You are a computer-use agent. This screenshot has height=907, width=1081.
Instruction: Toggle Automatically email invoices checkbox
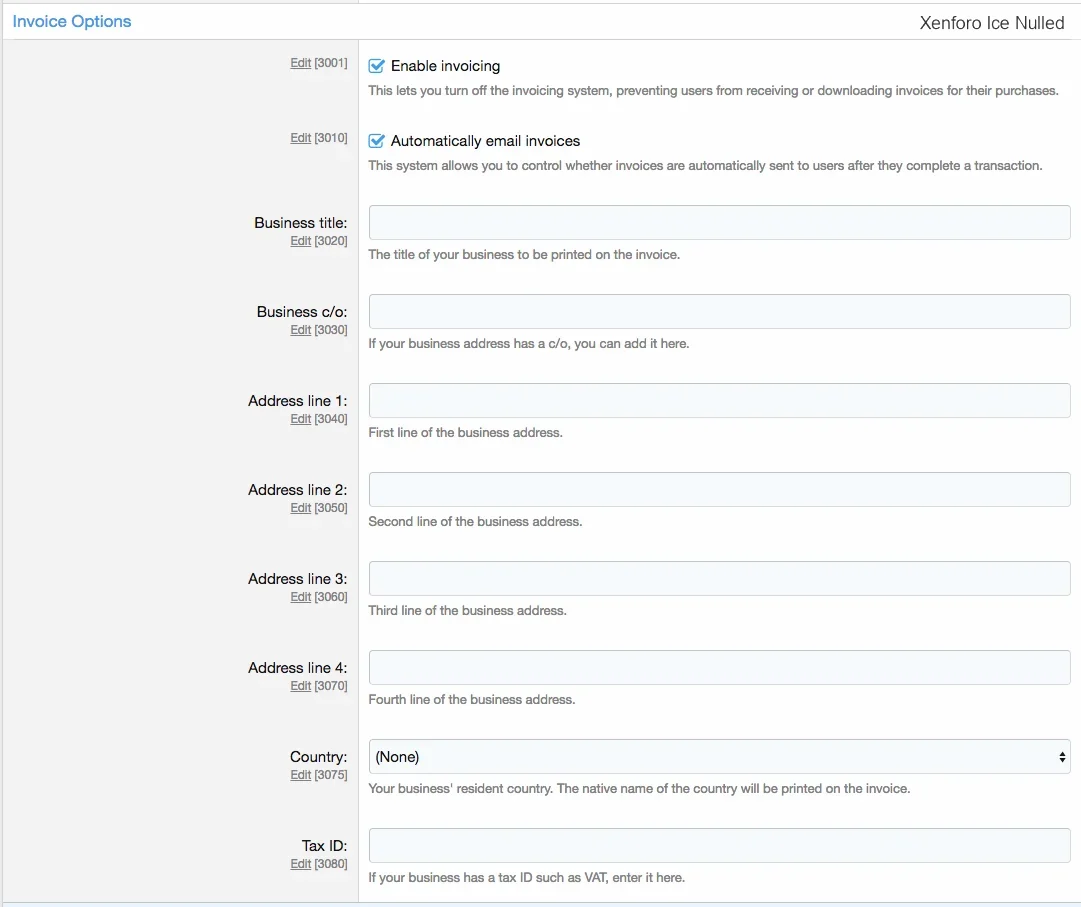377,141
